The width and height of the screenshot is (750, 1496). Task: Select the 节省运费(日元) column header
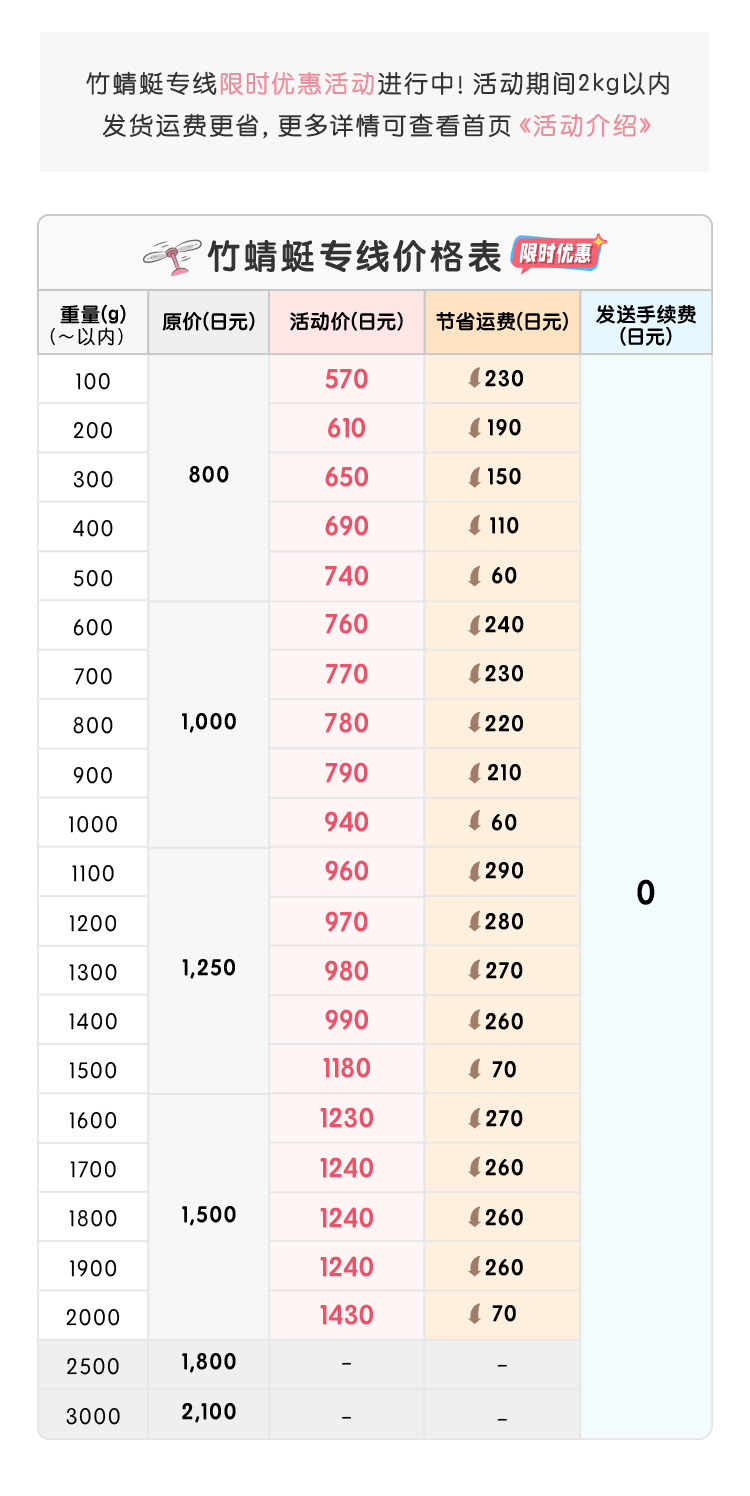coord(502,322)
